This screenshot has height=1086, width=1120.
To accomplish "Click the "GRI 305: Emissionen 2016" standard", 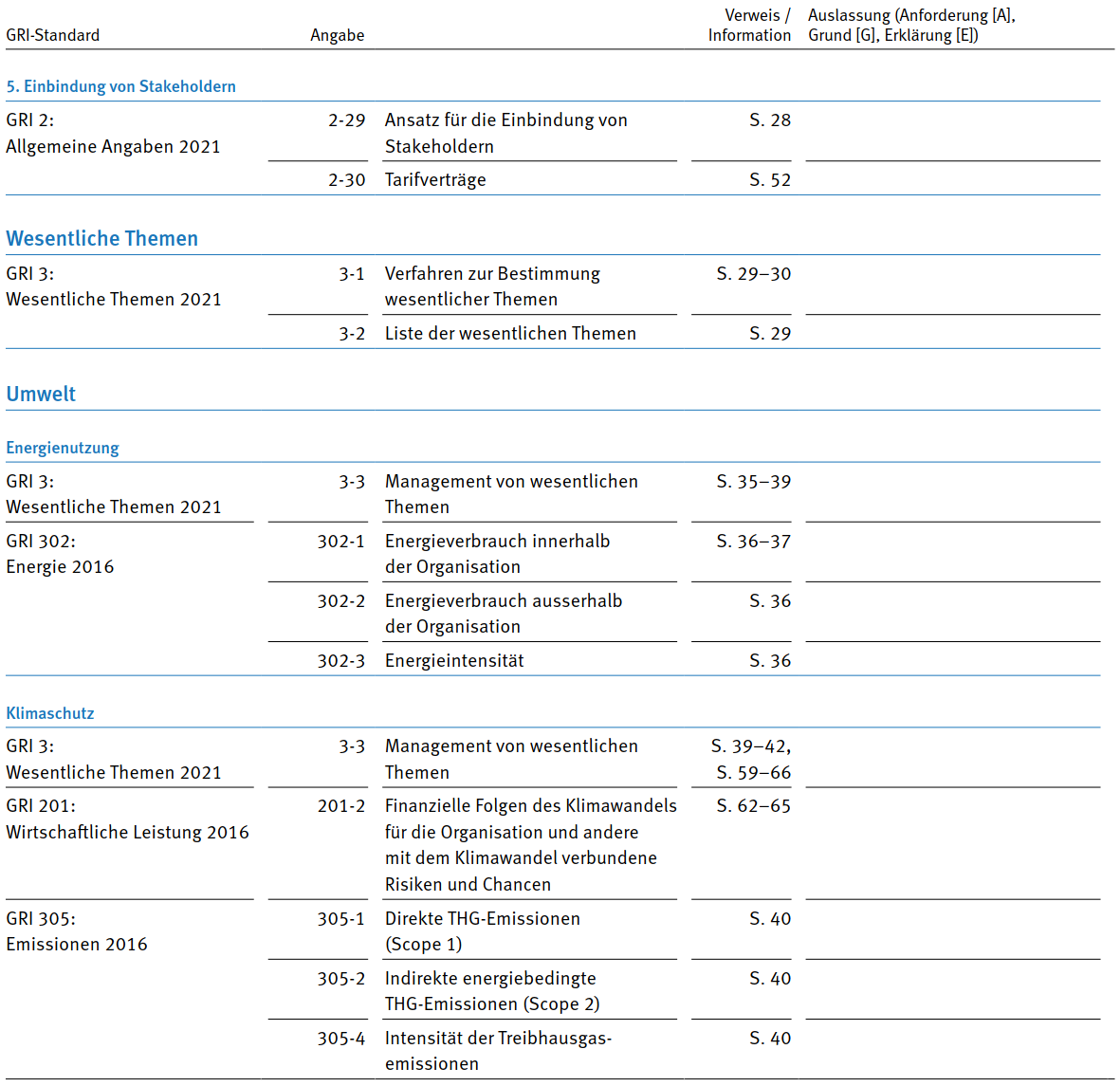I will (x=77, y=931).
